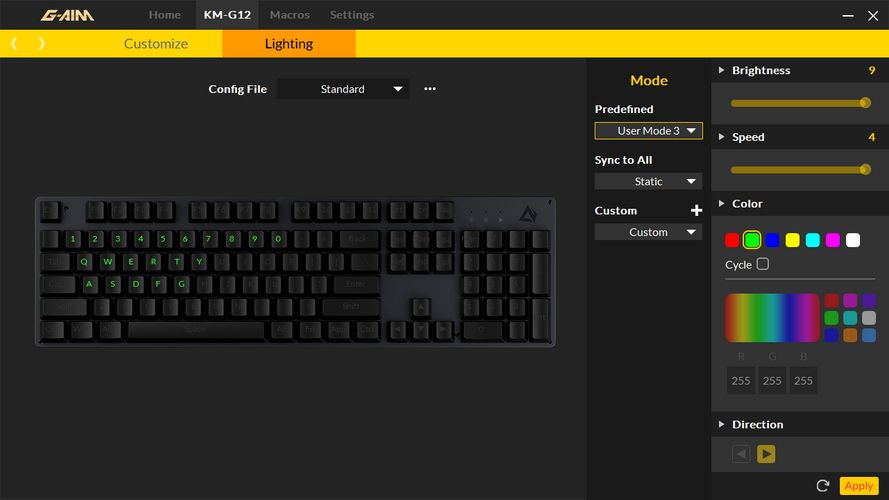This screenshot has width=889, height=500.
Task: Go back with the left chevron arrow
Action: coord(14,44)
